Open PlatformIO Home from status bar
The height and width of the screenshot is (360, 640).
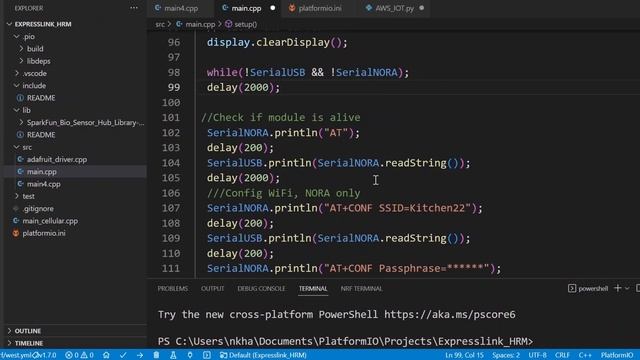pos(106,355)
